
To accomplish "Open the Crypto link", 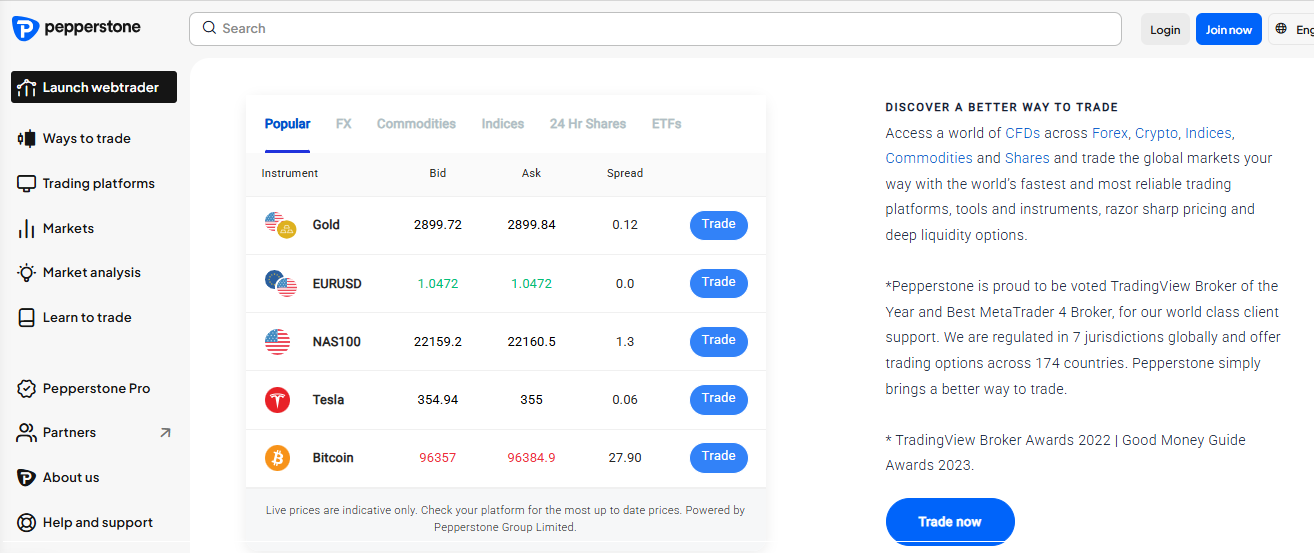I will (1156, 133).
